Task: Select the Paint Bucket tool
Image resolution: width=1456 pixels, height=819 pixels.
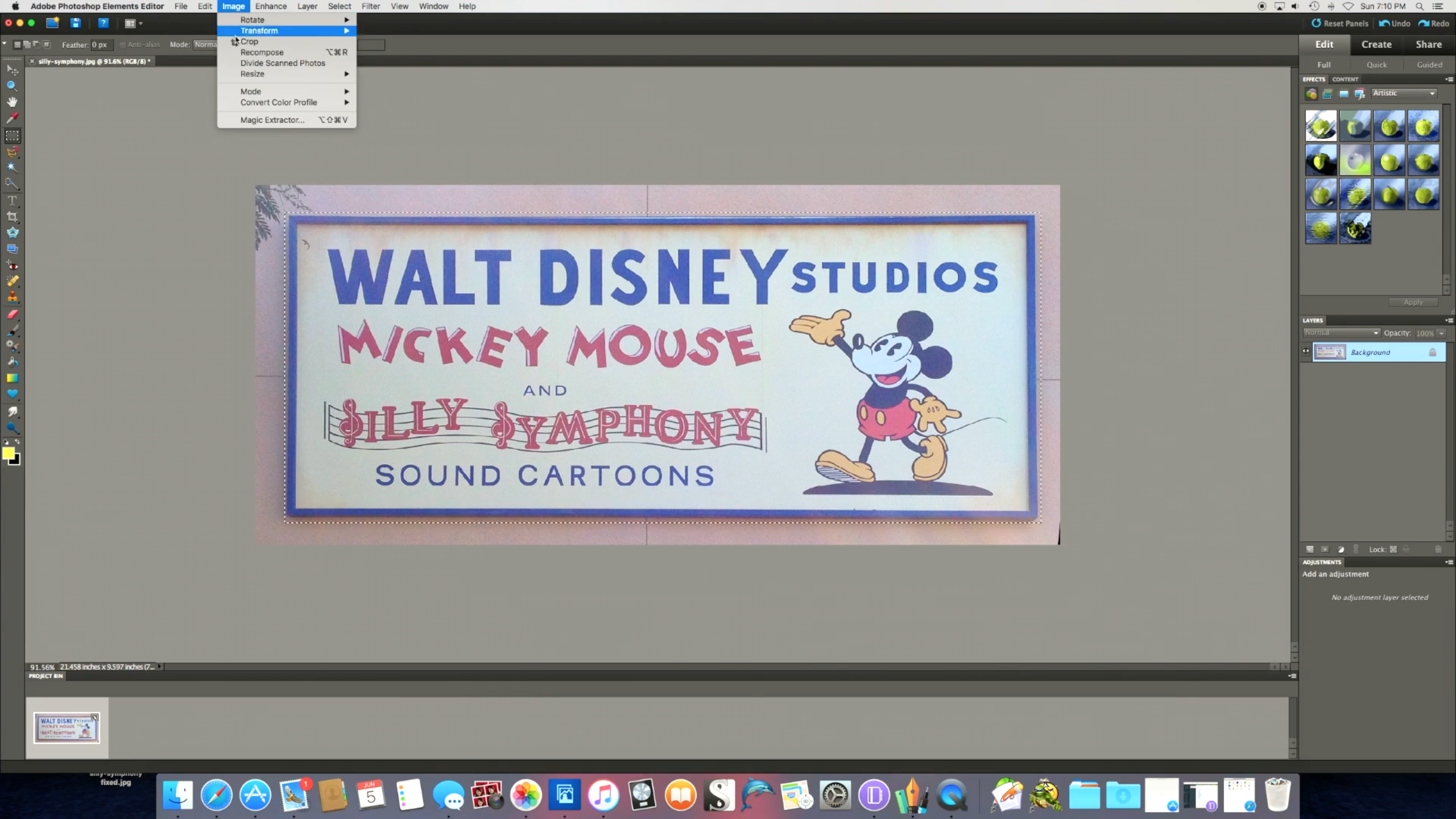Action: (x=12, y=362)
